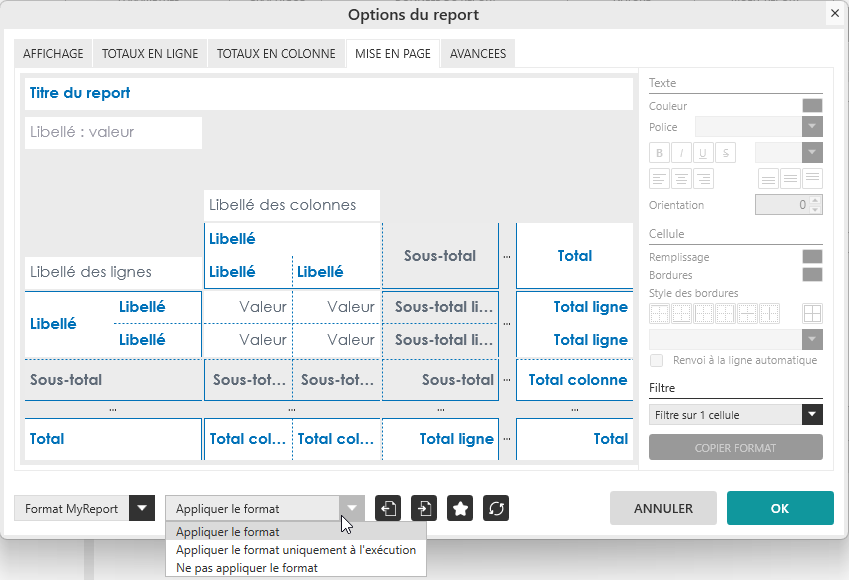The width and height of the screenshot is (849, 580).
Task: Click the export format file icon
Action: click(388, 508)
